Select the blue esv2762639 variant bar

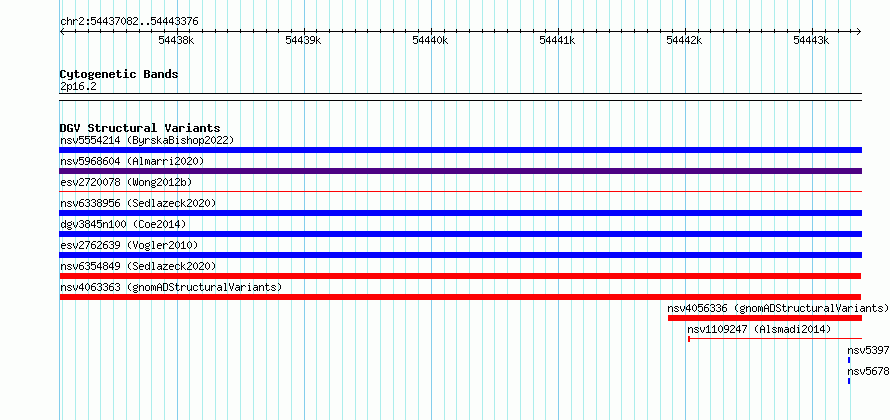coord(461,255)
